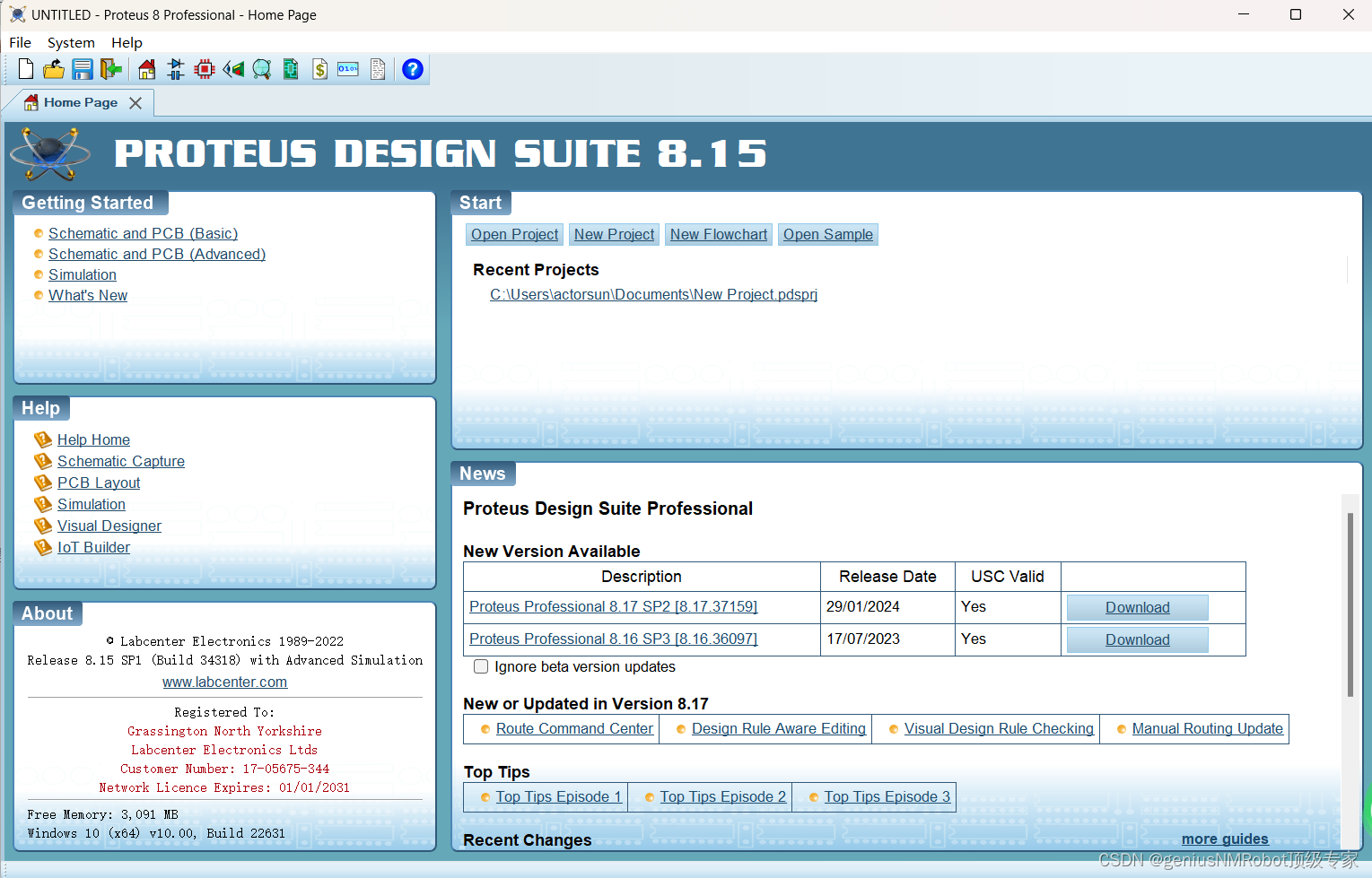This screenshot has width=1372, height=878.
Task: Click the book icon beside Schematic Capture
Action: pos(43,461)
